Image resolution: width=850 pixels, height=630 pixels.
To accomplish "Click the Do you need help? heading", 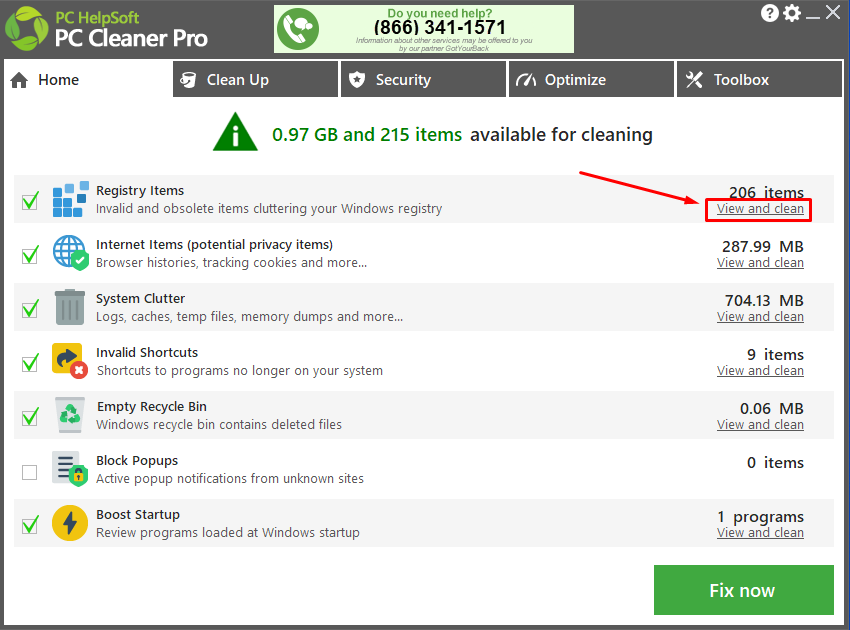I will coord(440,12).
